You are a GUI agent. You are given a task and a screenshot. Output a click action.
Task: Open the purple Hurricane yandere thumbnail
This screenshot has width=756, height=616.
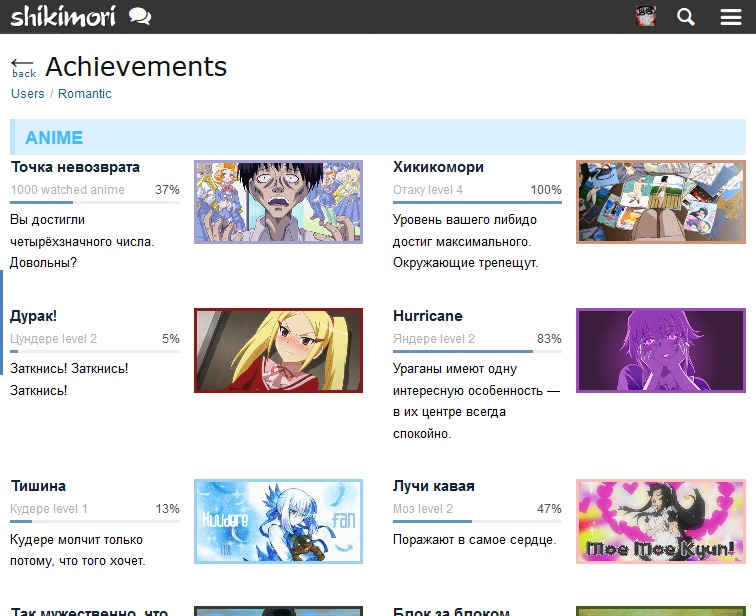coord(661,350)
